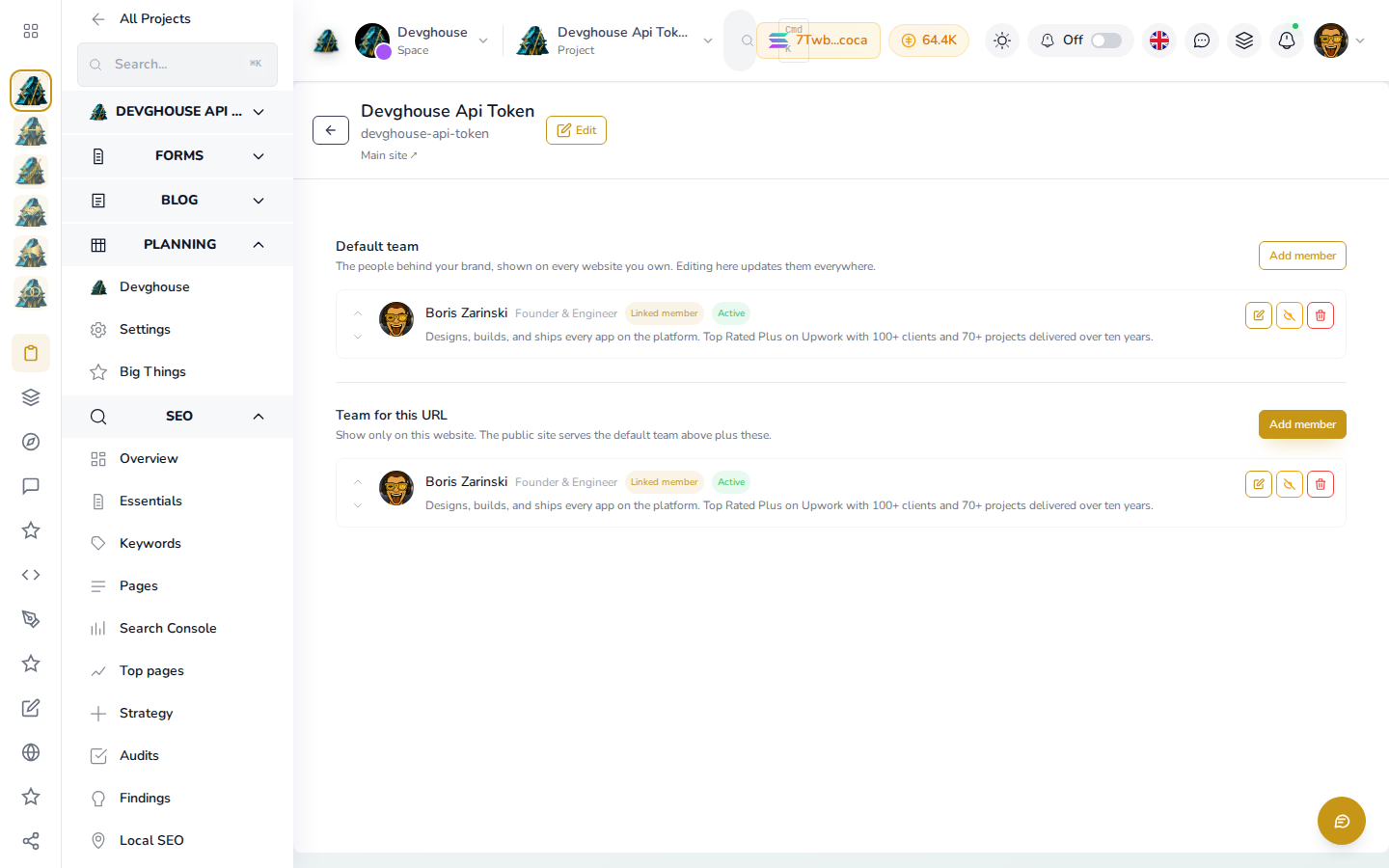Collapse the SEO sidebar section
This screenshot has height=868, width=1389.
pos(177,417)
